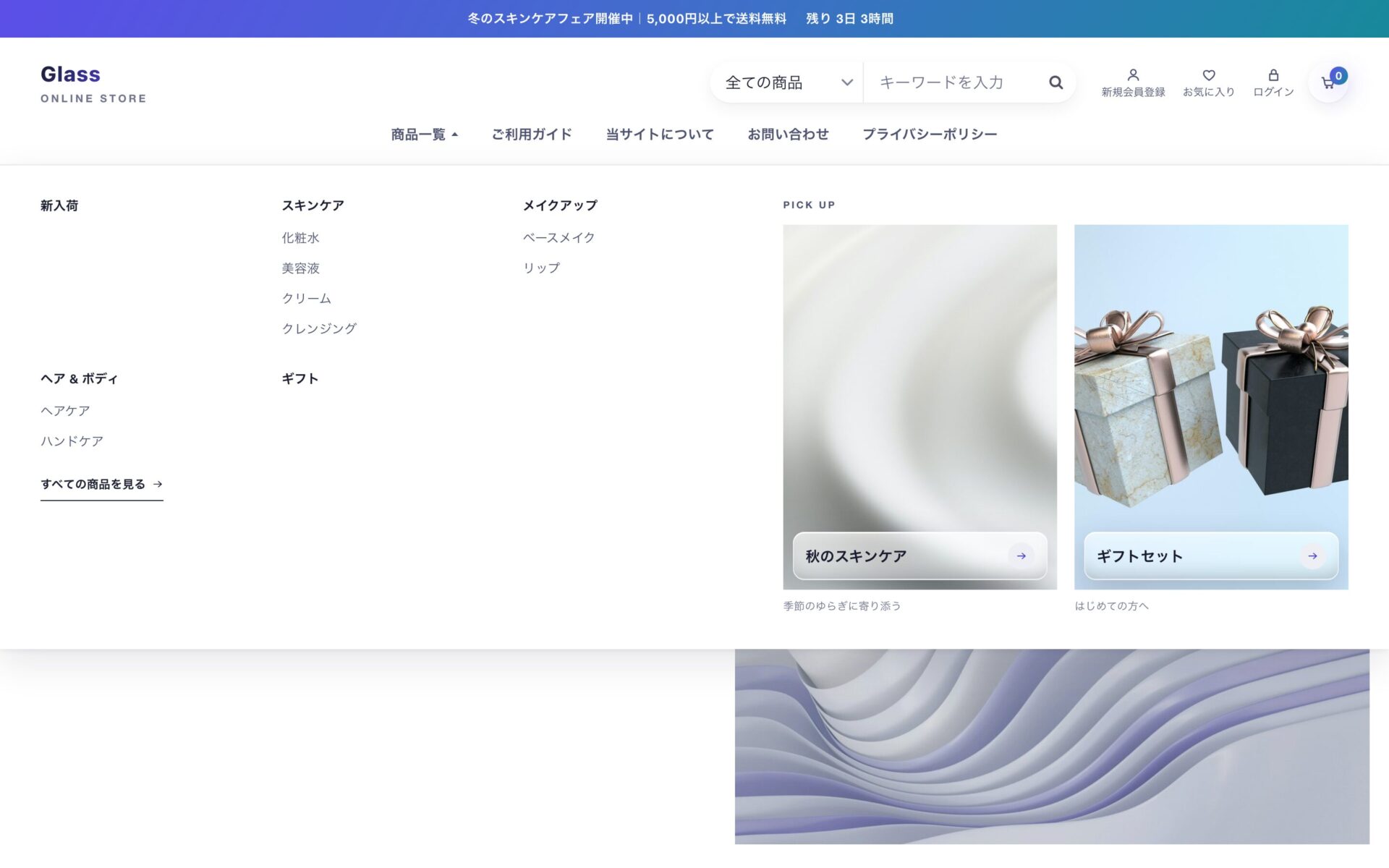Select 化粧水 under スキンケア
The height and width of the screenshot is (868, 1389).
pyautogui.click(x=300, y=238)
